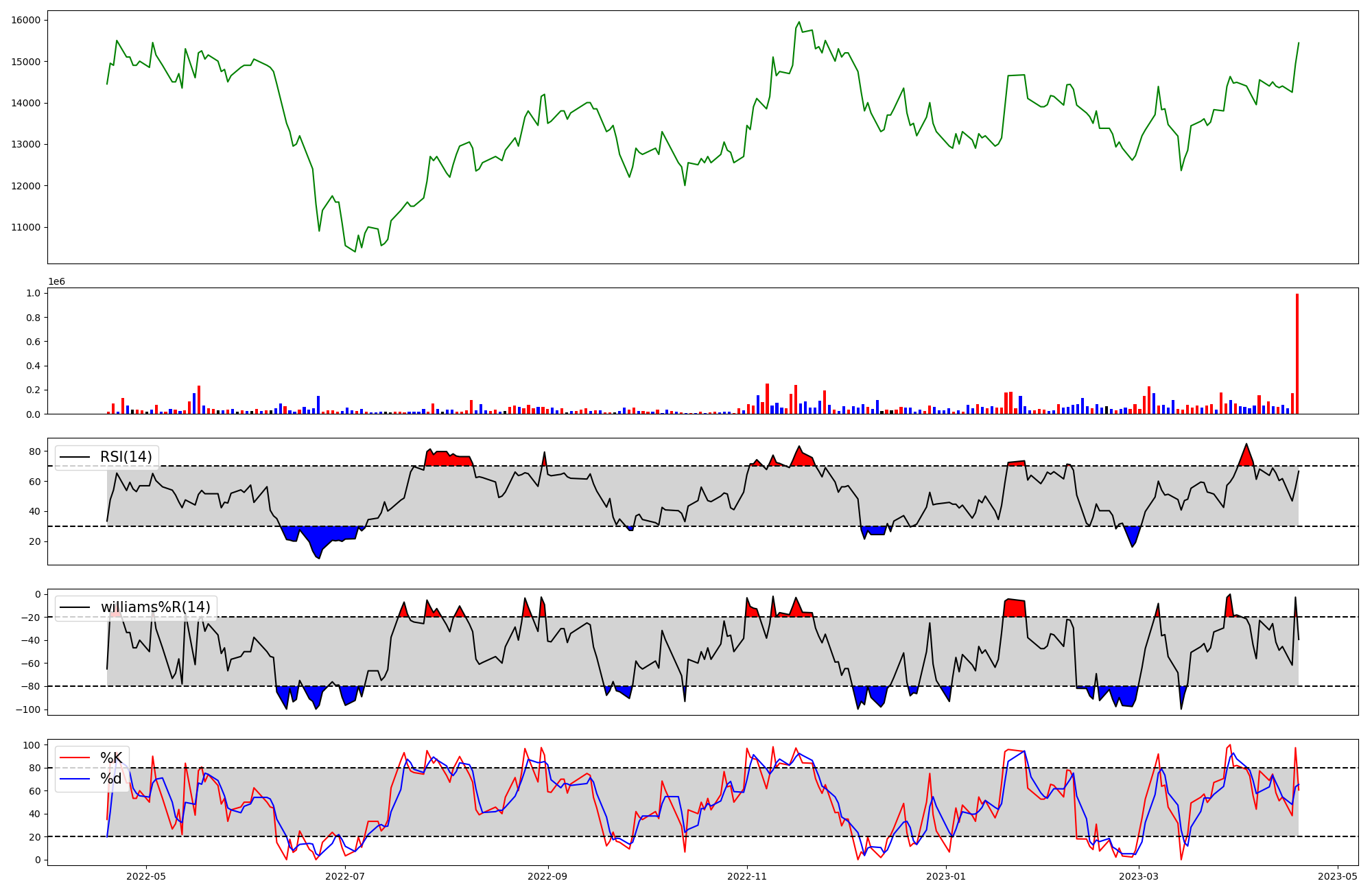Click the RSI(14) legend label

(x=126, y=457)
